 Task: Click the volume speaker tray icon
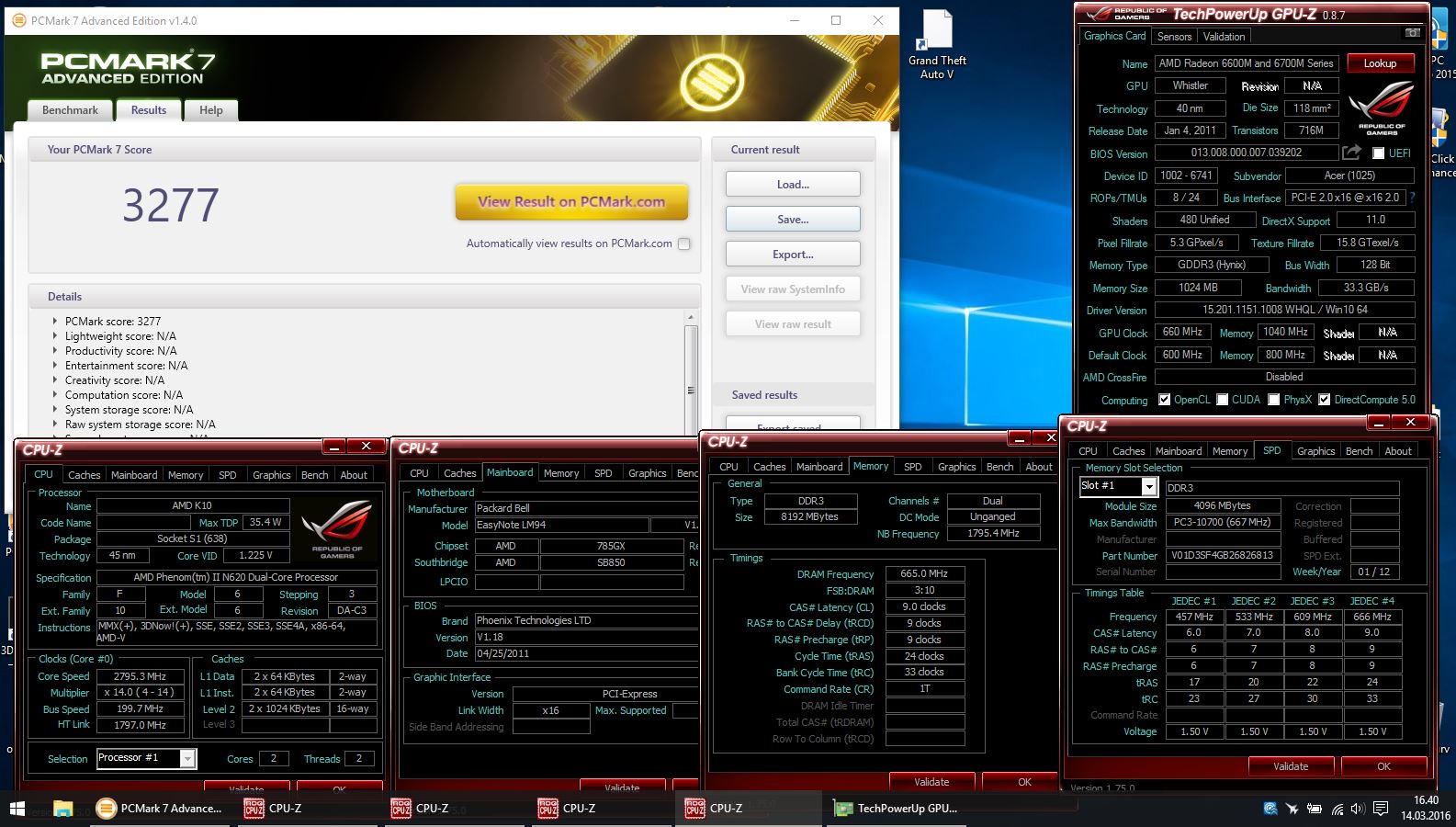1358,809
